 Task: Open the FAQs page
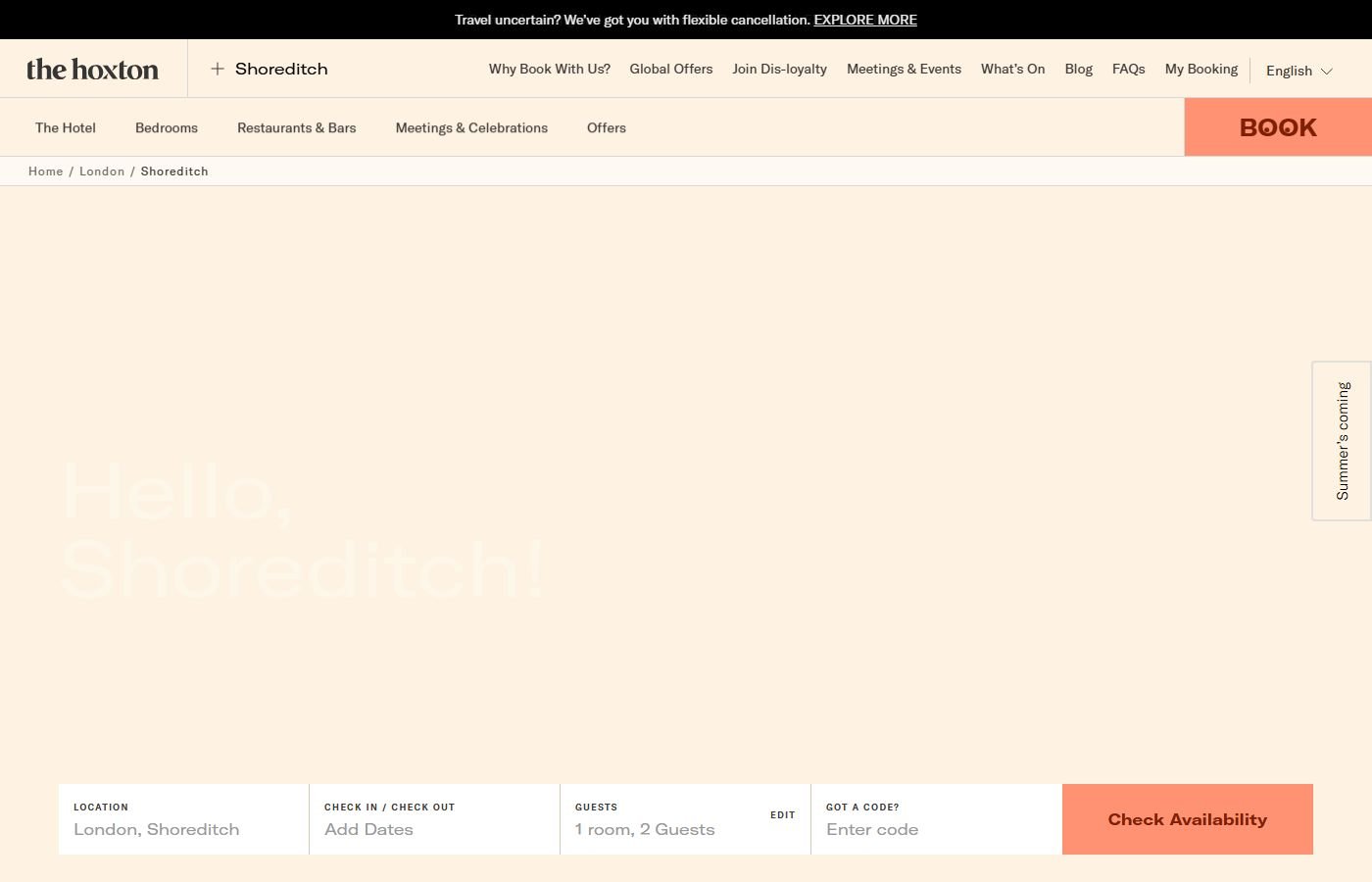1129,69
